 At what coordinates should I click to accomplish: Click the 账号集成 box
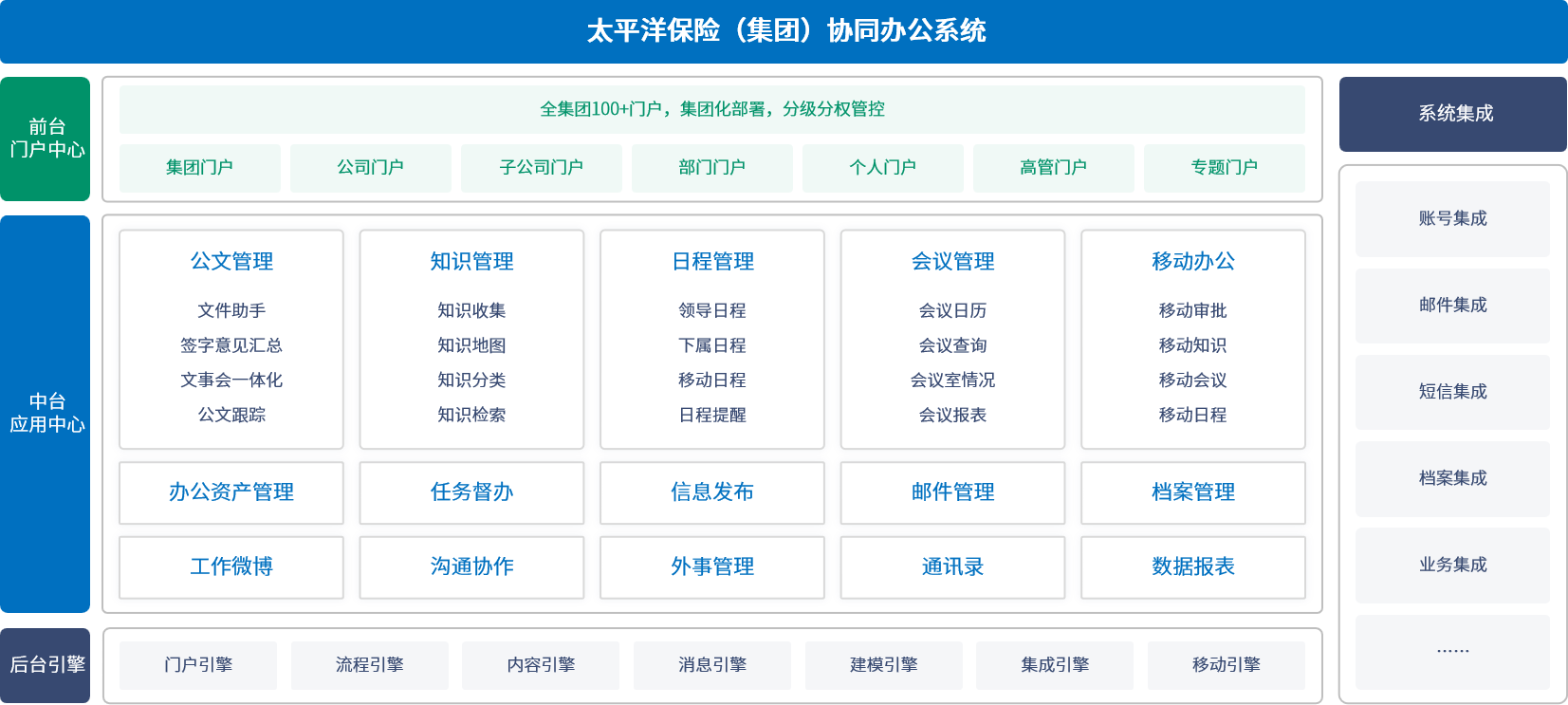click(1452, 219)
